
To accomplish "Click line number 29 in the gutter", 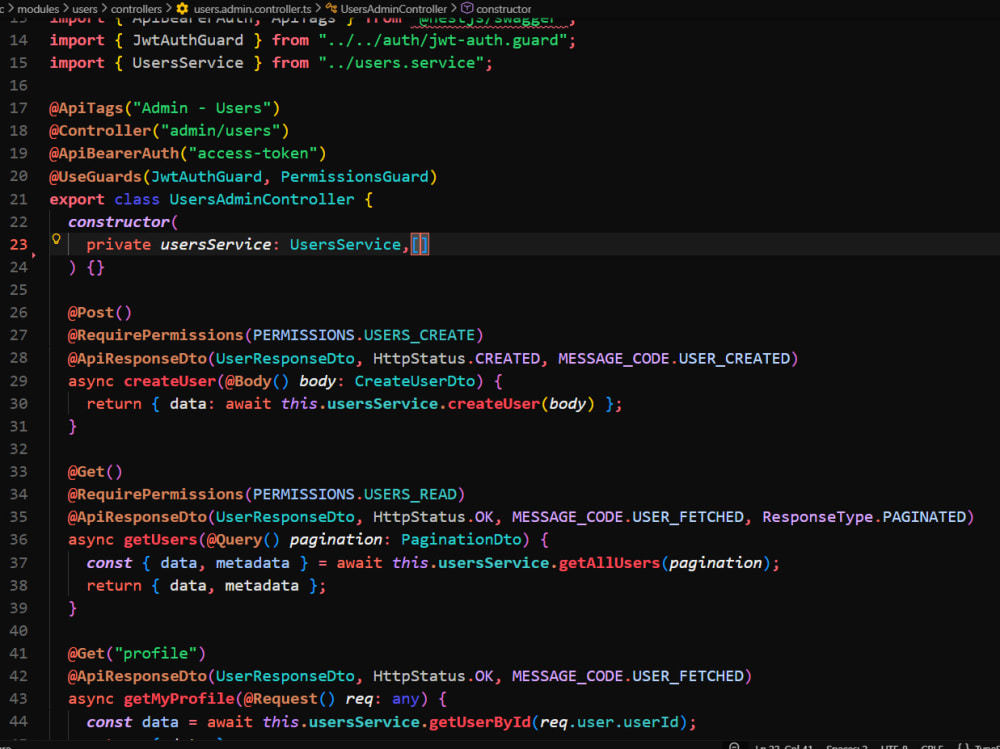I will [19, 381].
